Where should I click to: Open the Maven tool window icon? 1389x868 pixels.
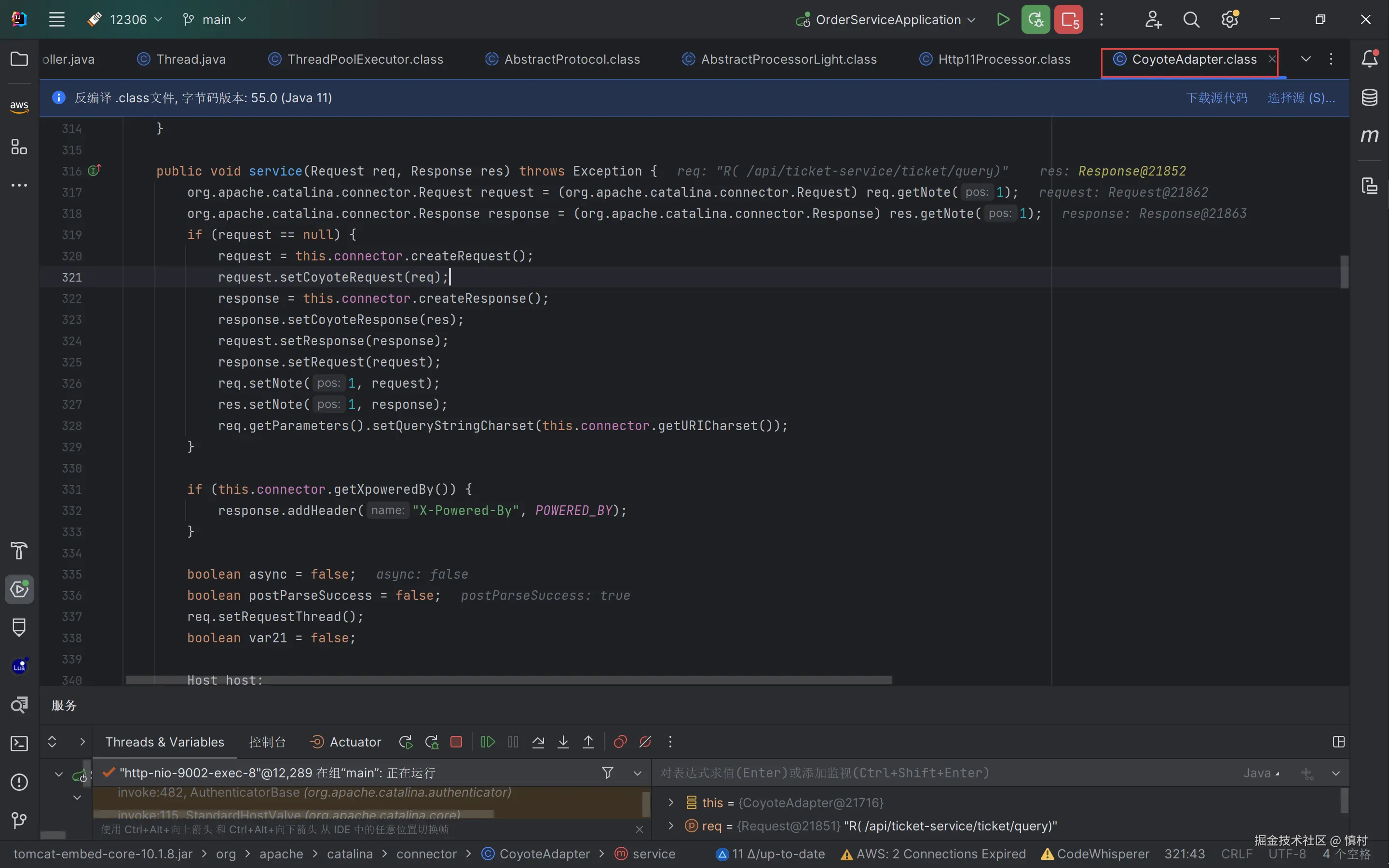[x=1370, y=136]
